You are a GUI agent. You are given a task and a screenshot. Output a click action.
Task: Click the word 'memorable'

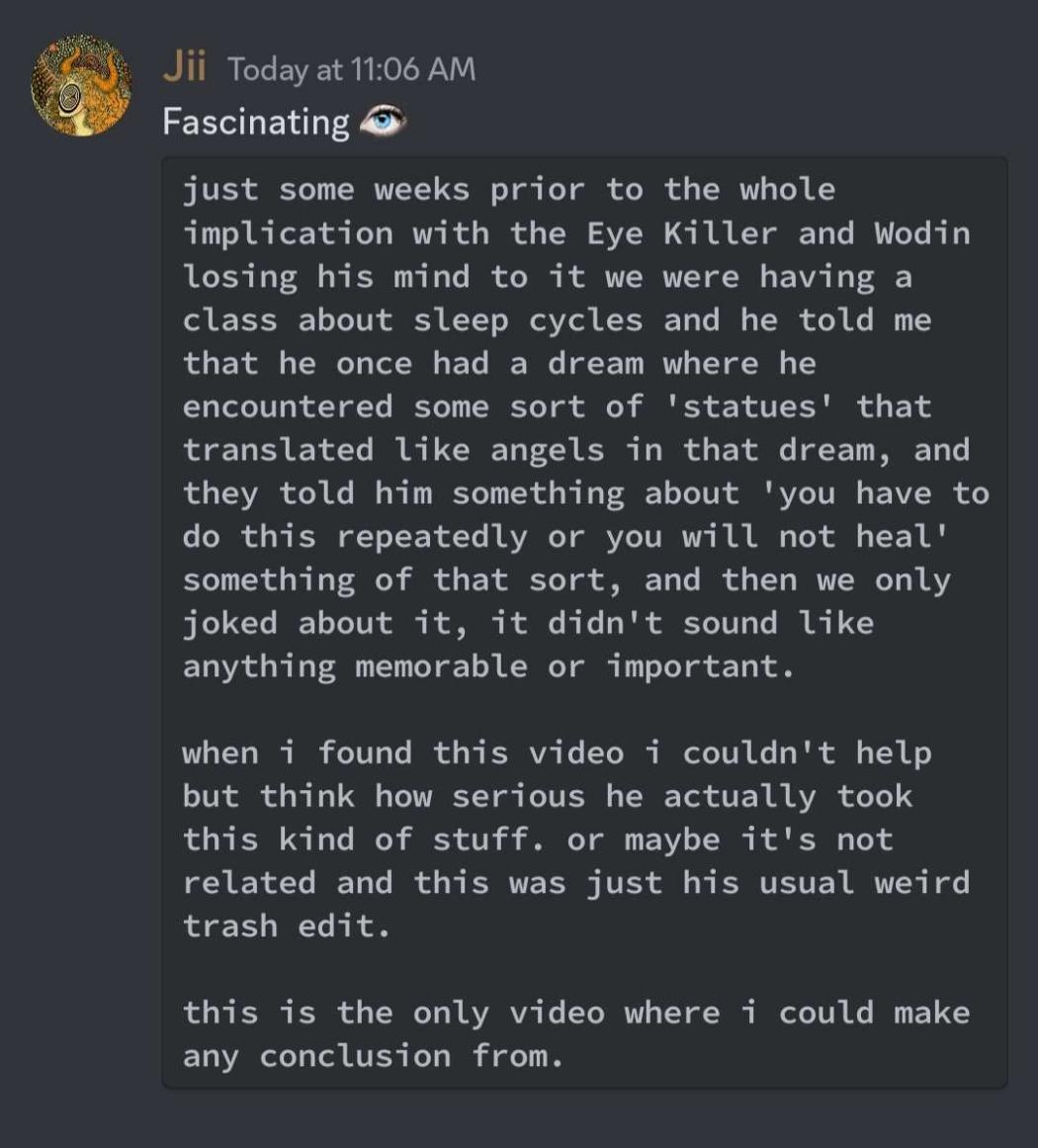442,666
